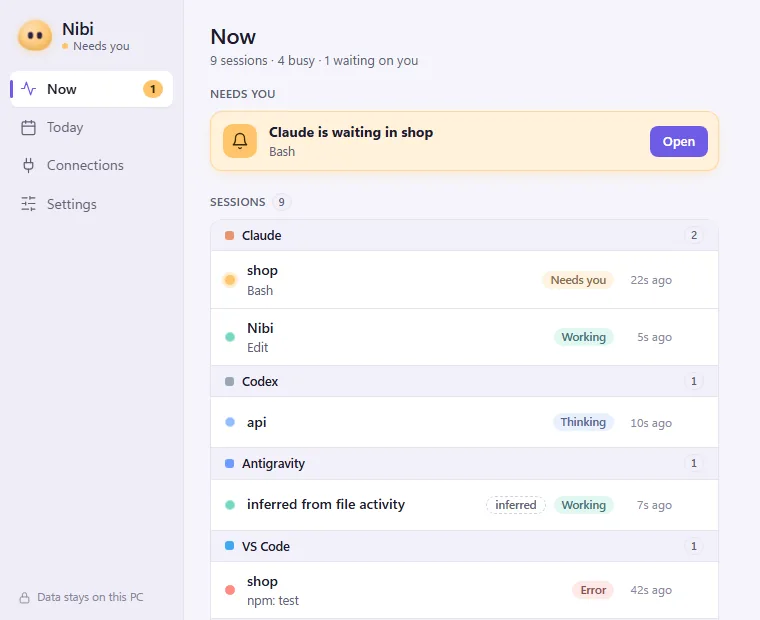Select the inferred from file activity session
760x620 pixels.
464,505
